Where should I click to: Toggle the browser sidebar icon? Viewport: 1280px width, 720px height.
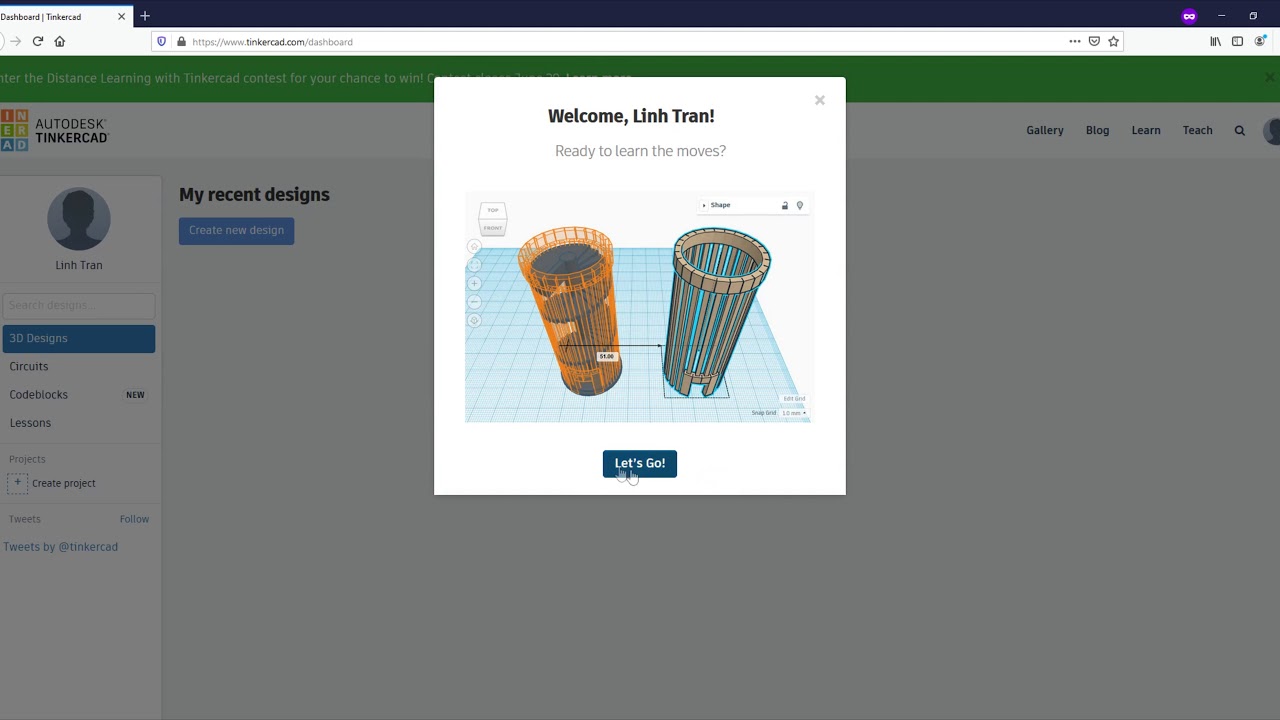[1238, 42]
